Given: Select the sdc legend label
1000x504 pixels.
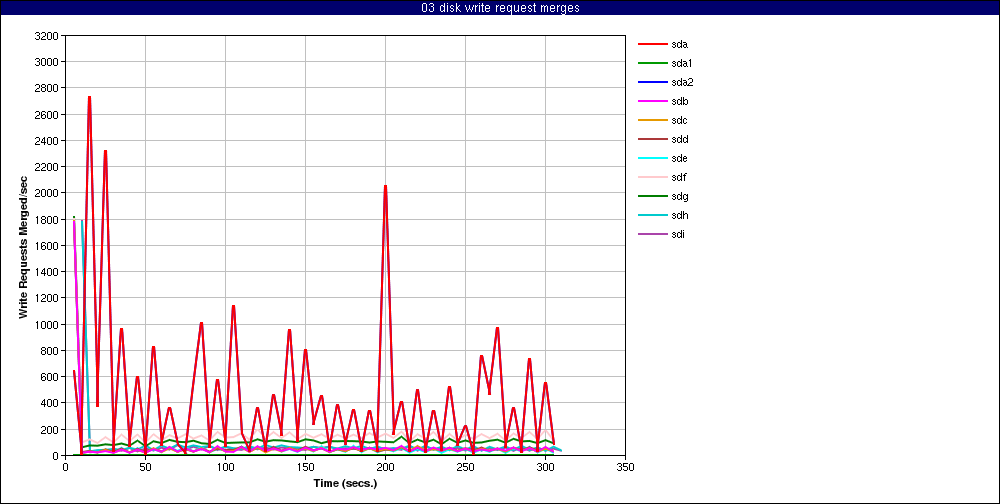Looking at the screenshot, I should [679, 121].
